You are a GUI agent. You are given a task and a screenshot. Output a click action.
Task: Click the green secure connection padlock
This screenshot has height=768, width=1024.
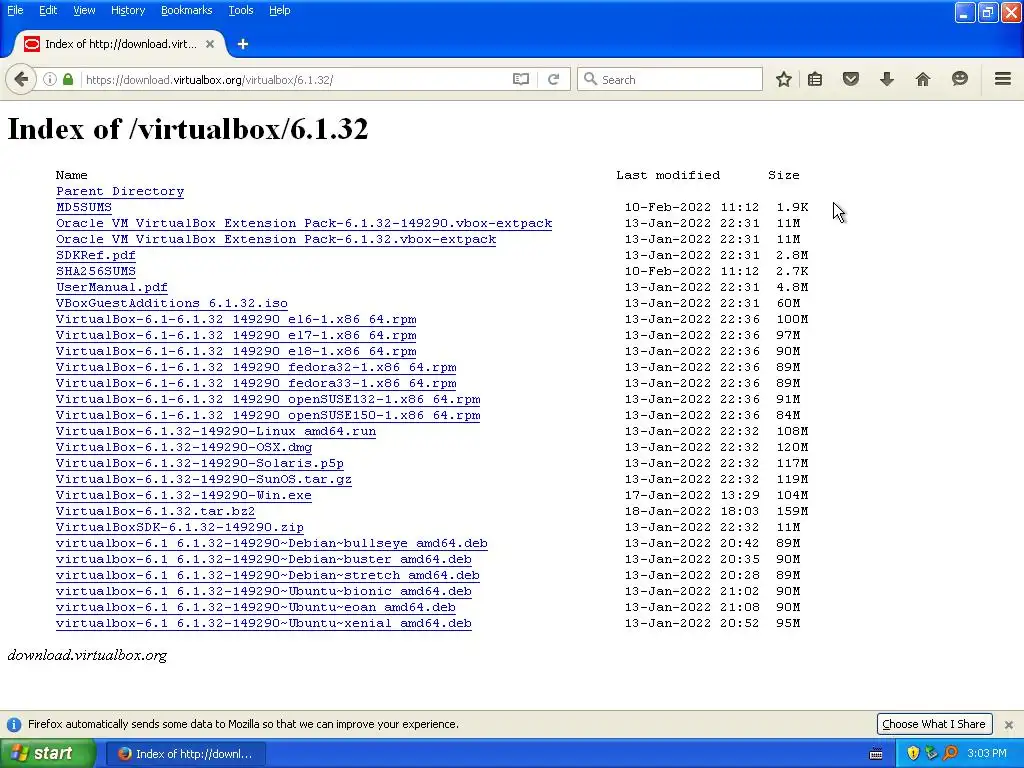68,80
